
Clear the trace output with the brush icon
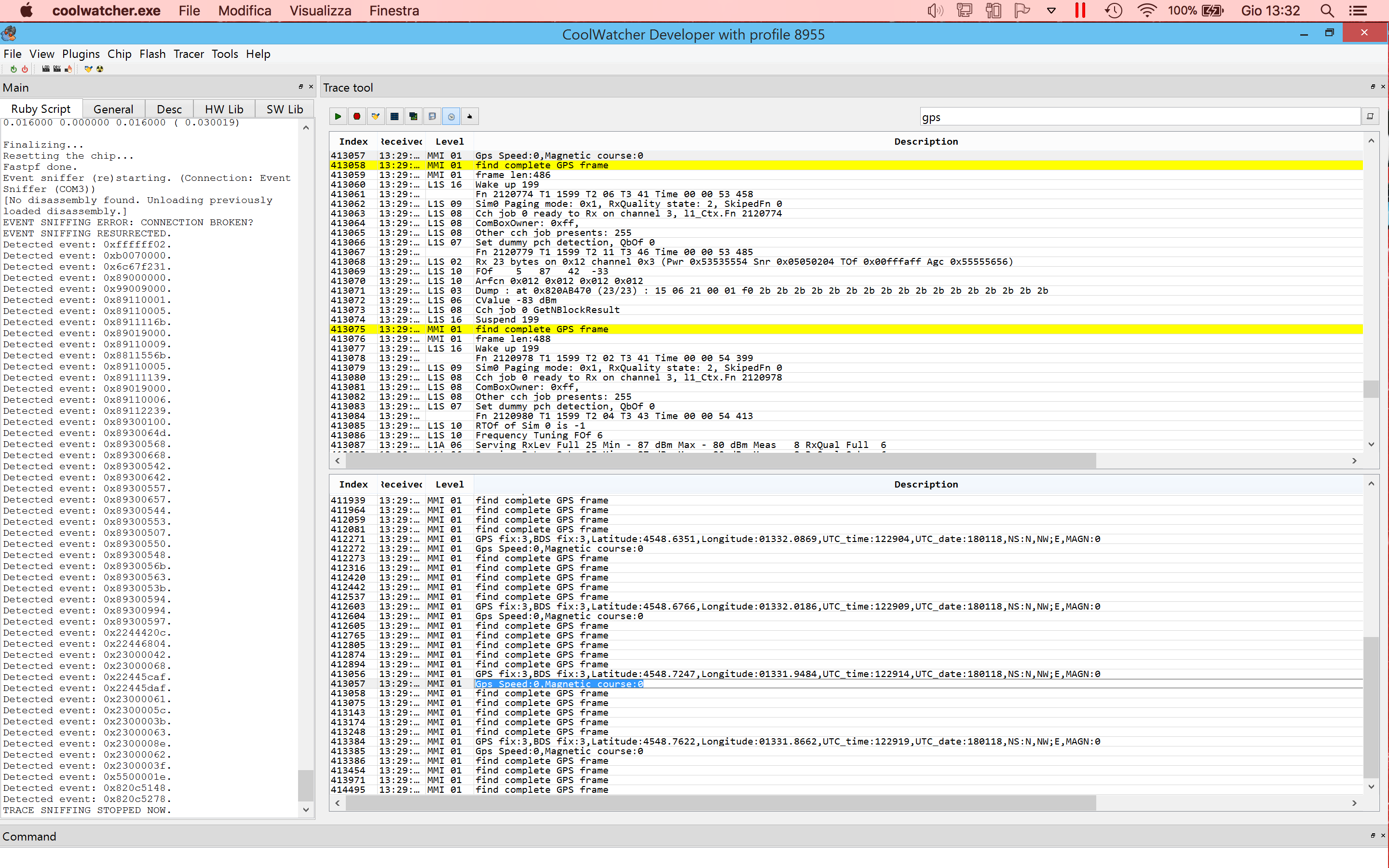pyautogui.click(x=375, y=116)
